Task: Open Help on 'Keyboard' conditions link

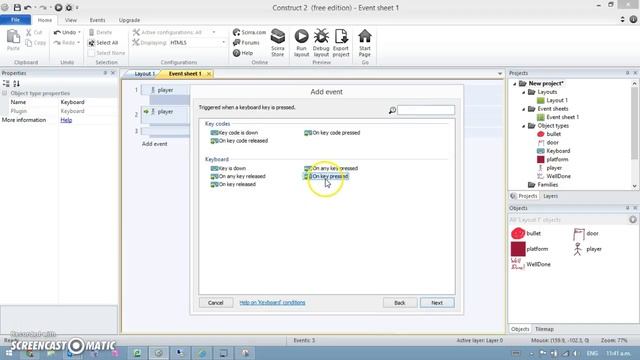Action: [x=272, y=302]
